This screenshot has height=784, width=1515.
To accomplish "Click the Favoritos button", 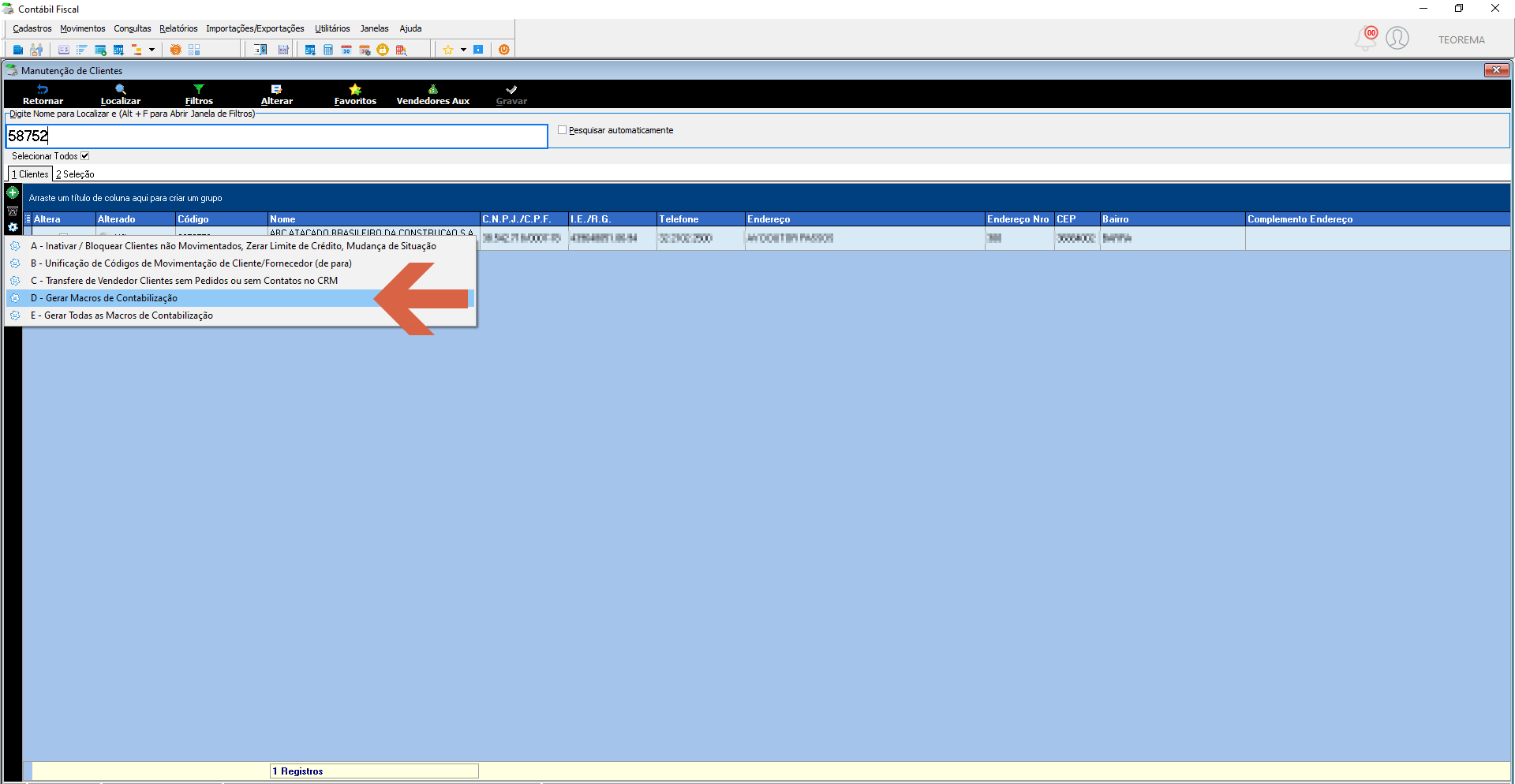I will pos(355,95).
